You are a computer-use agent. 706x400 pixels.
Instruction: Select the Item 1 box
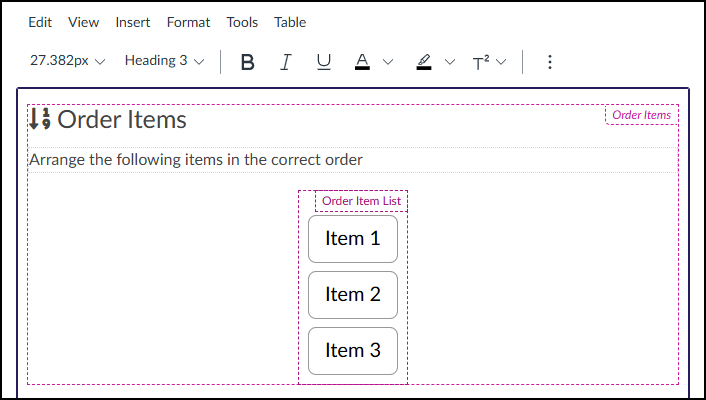tap(353, 239)
